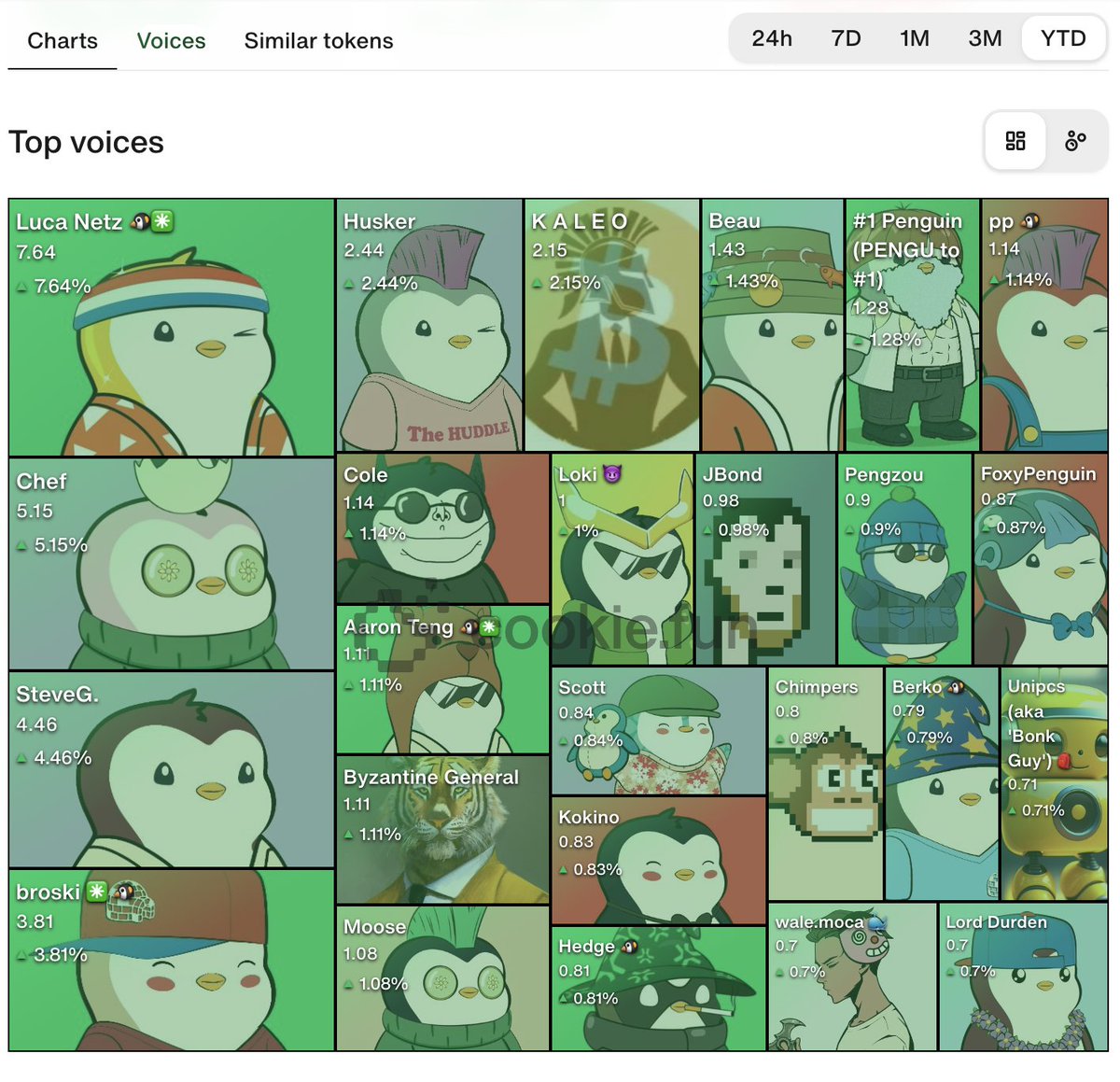
Task: Click the green badge beside broski
Action: tap(96, 892)
